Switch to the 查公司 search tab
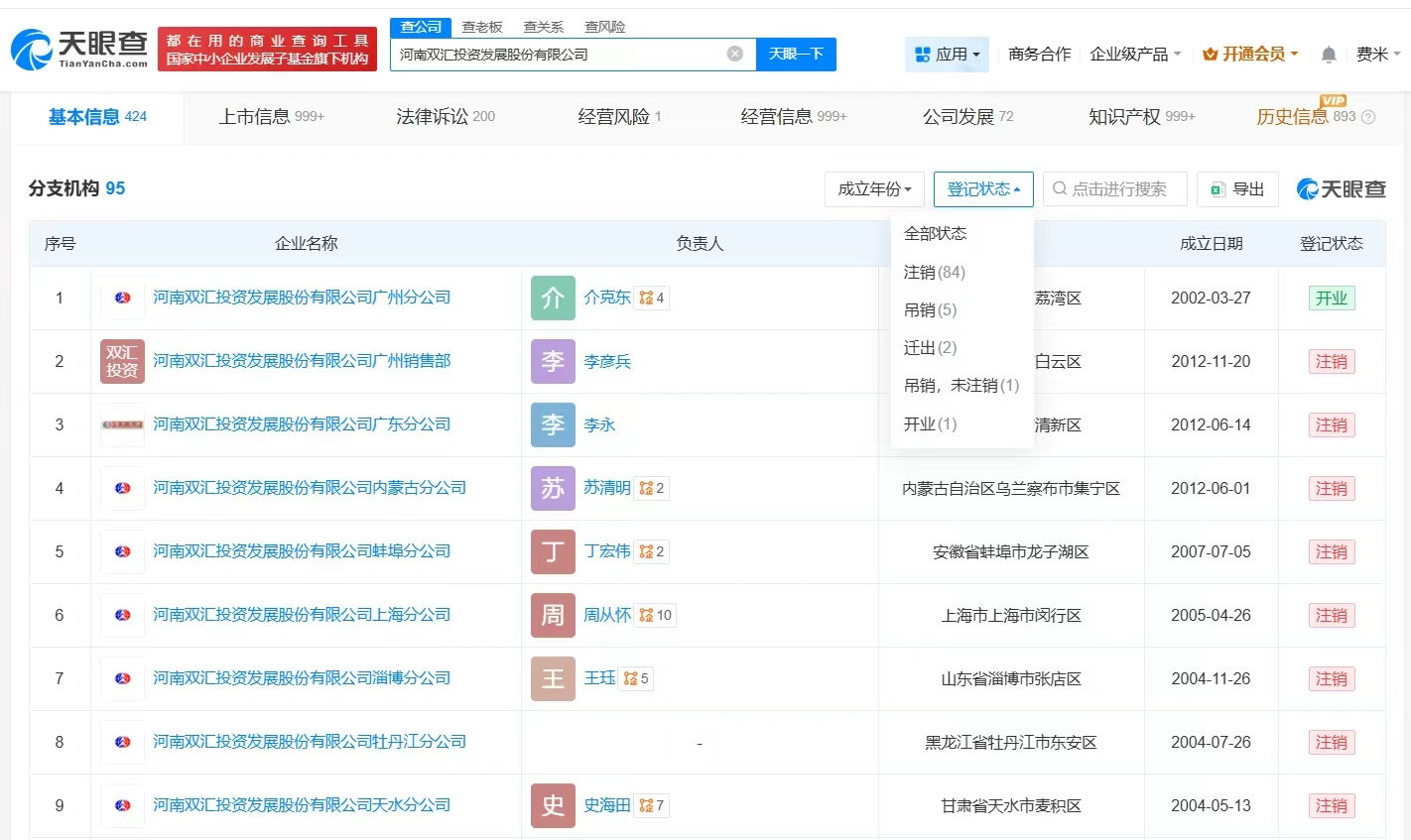The height and width of the screenshot is (840, 1411). (x=421, y=27)
